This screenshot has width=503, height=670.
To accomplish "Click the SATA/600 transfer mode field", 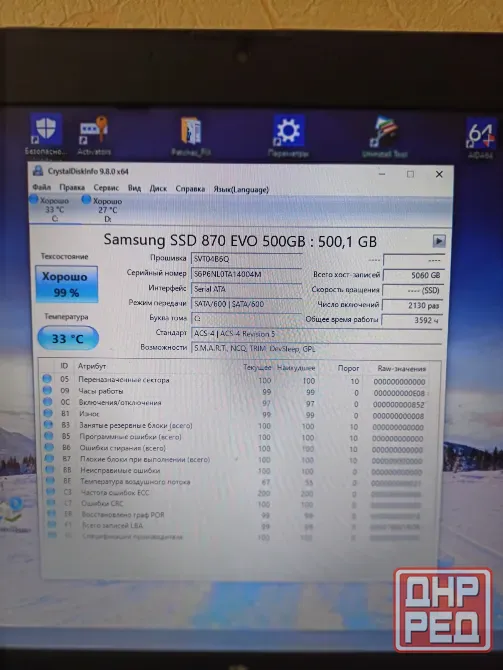I will 247,304.
